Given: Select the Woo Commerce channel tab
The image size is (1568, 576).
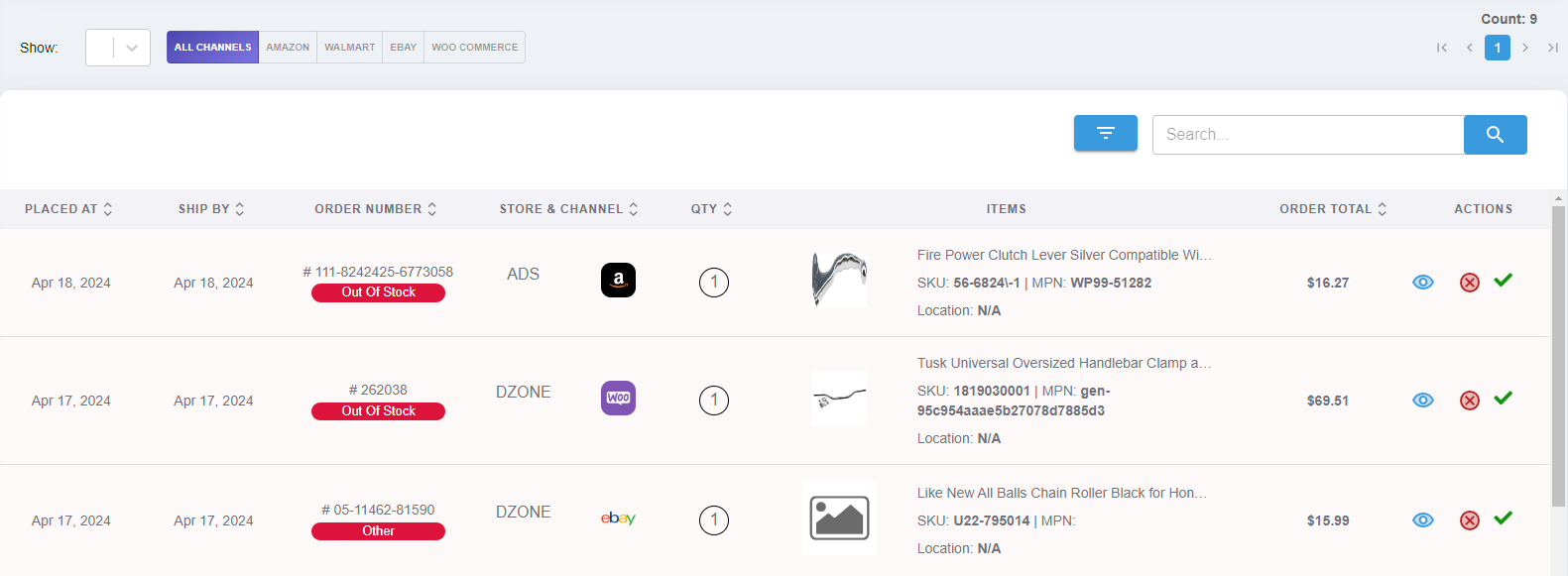Looking at the screenshot, I should 474,48.
